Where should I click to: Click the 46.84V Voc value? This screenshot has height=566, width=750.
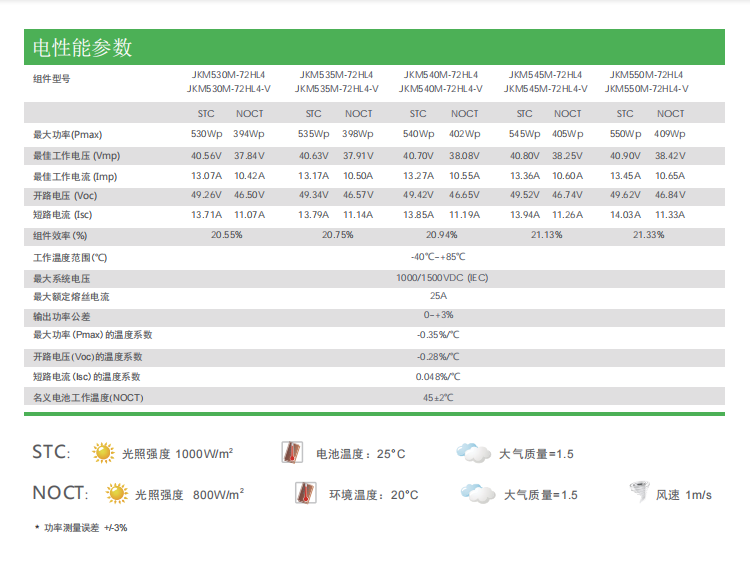point(670,195)
